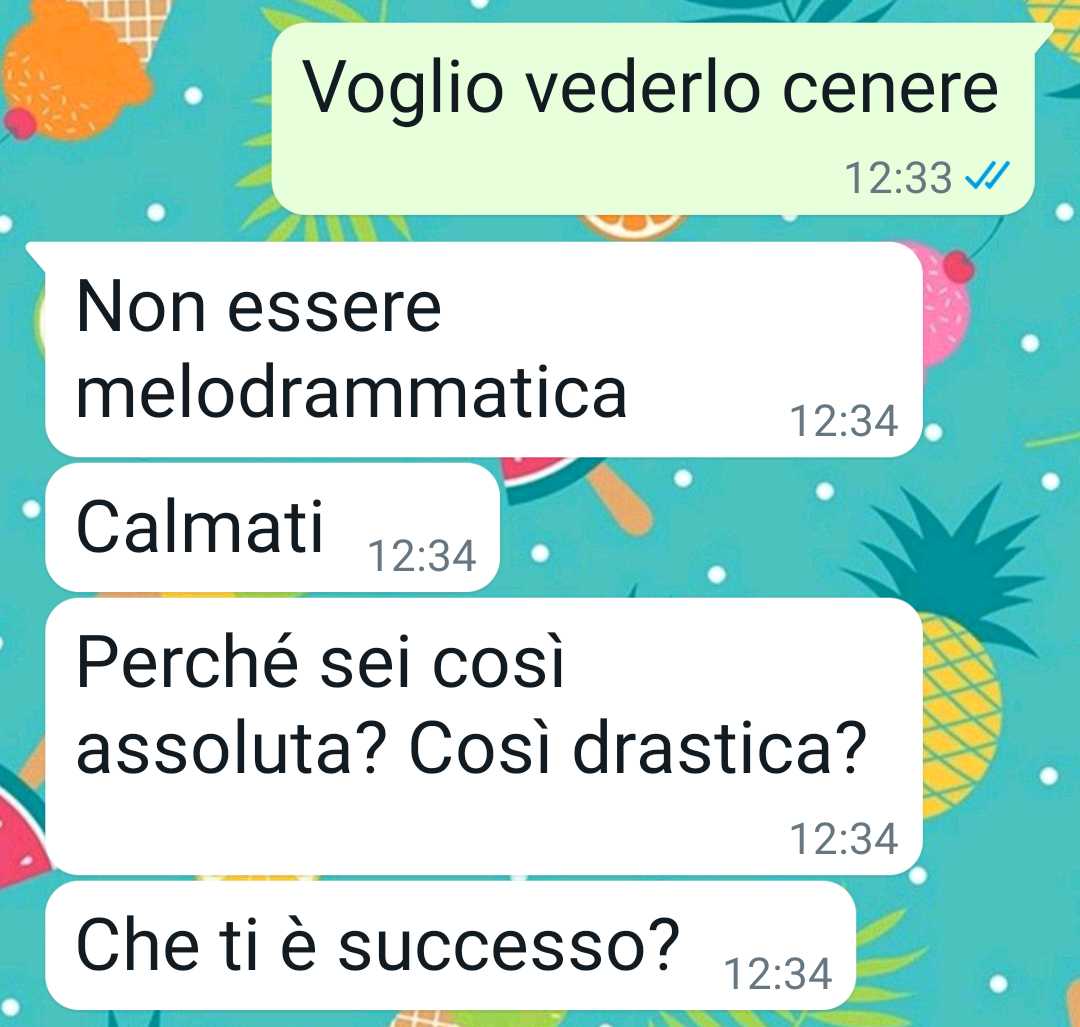Select the 'Che ti è successo?' message

(x=450, y=946)
